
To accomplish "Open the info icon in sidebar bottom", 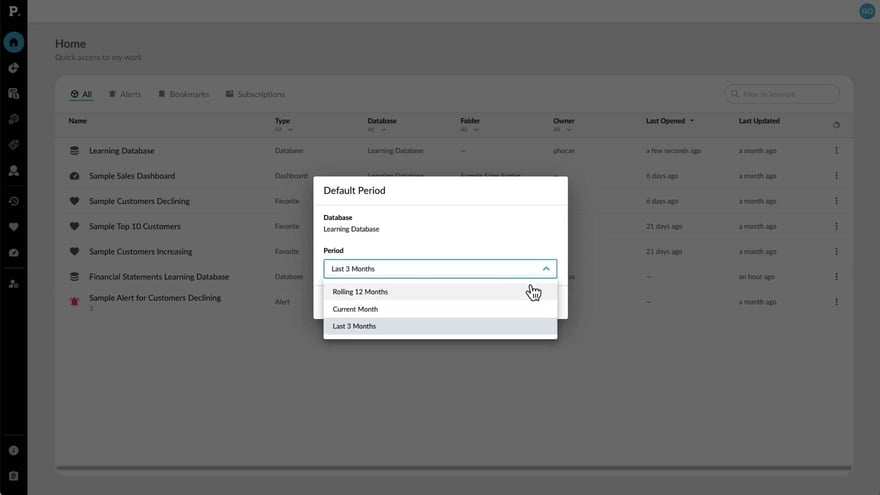I will point(13,451).
